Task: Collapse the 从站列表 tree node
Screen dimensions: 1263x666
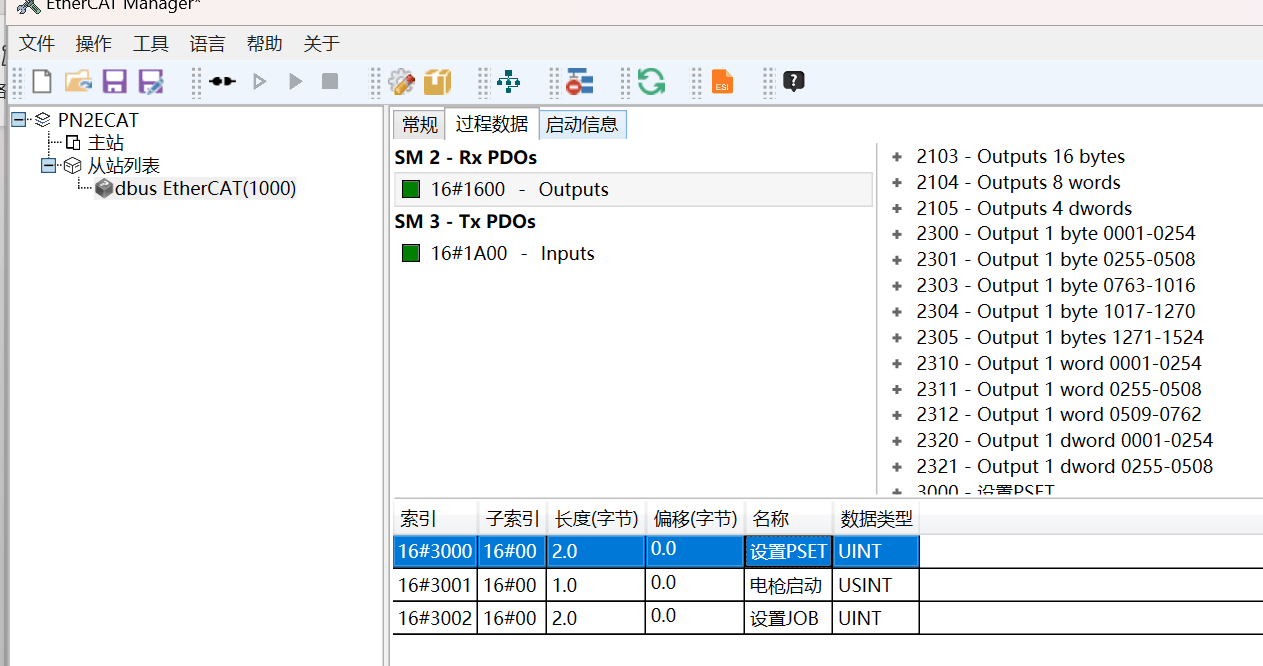Action: [x=48, y=165]
